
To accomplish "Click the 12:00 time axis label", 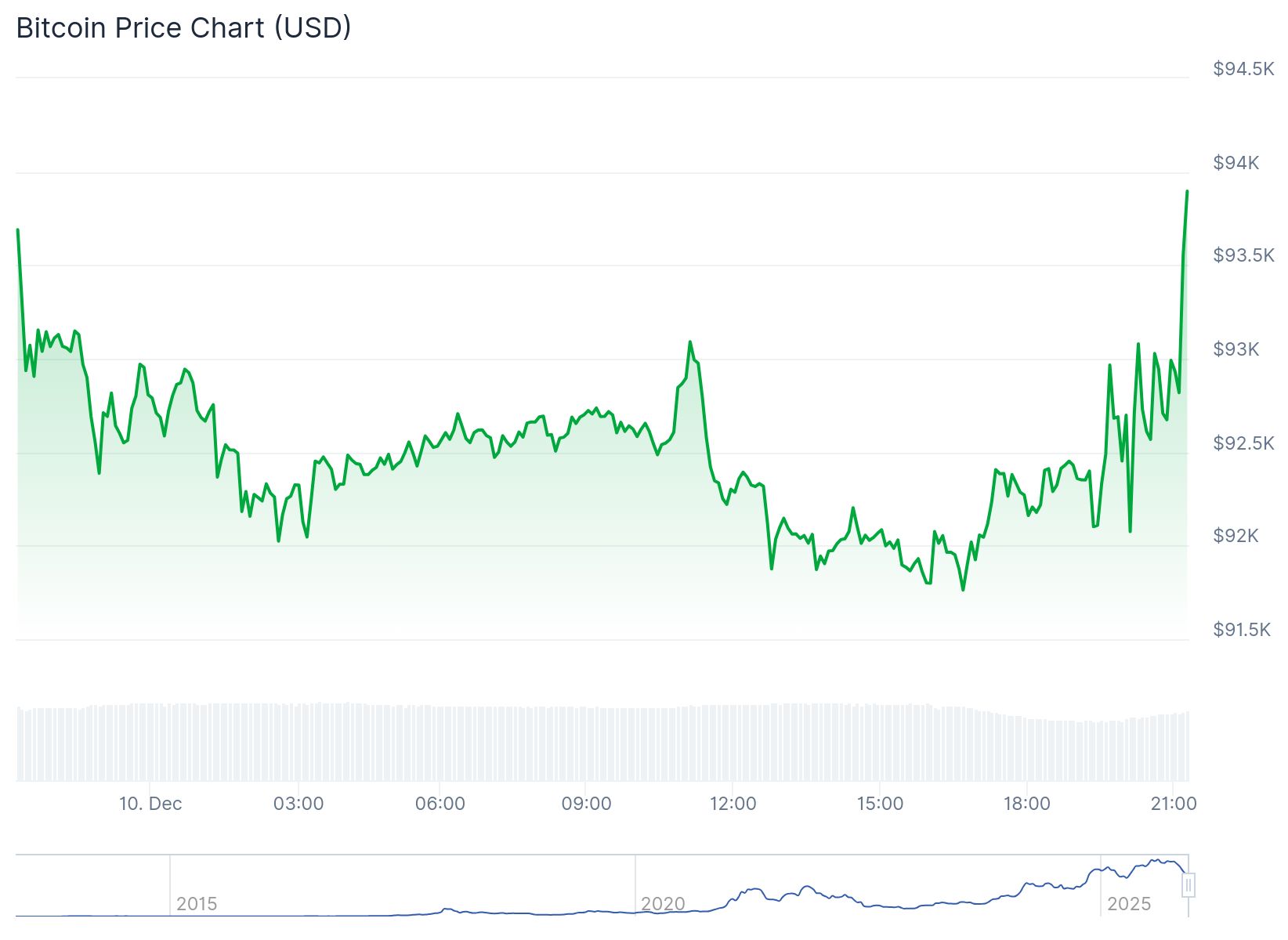I will (x=733, y=804).
